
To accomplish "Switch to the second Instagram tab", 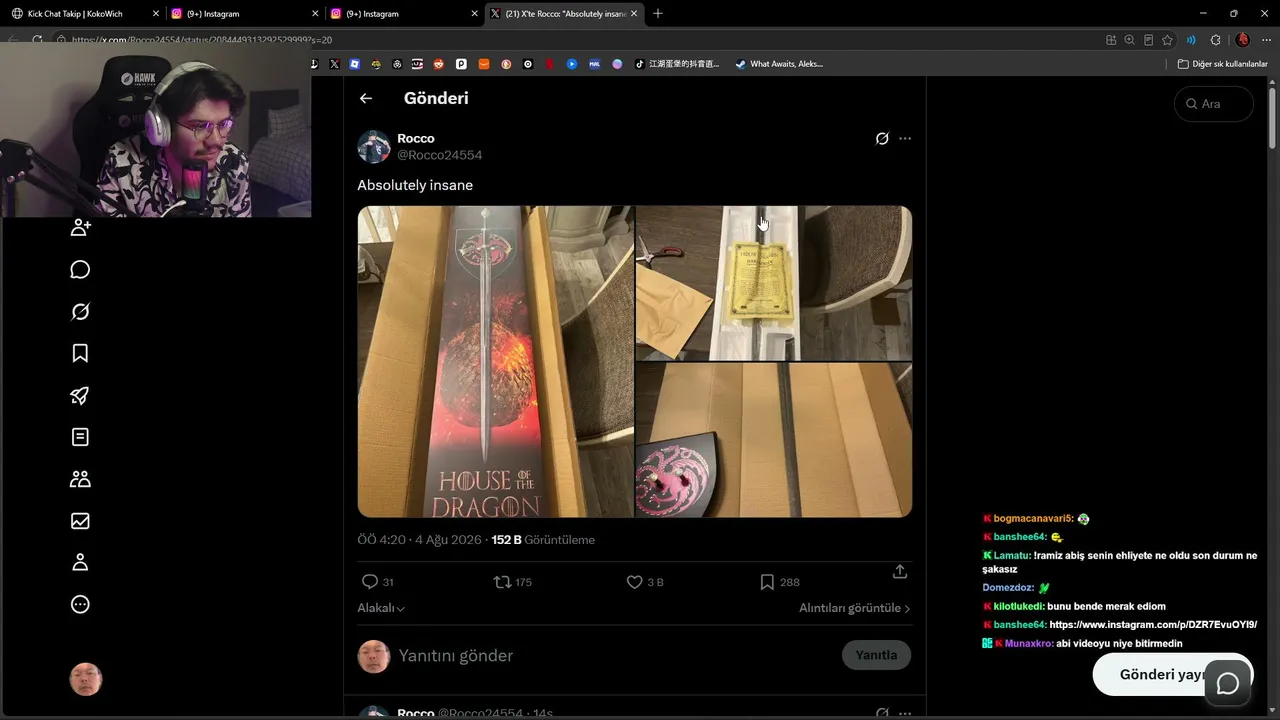I will tap(404, 14).
